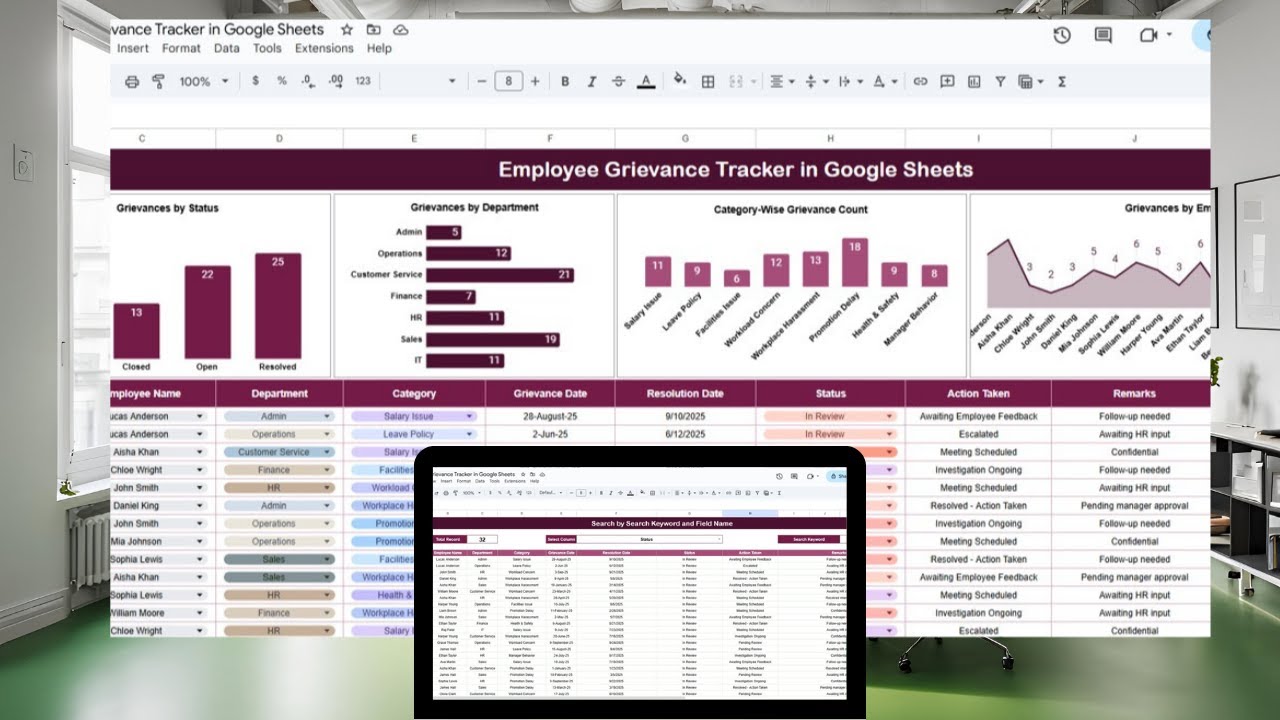Screen dimensions: 1280x720
Task: Check the cloud document status icon
Action: (x=401, y=30)
